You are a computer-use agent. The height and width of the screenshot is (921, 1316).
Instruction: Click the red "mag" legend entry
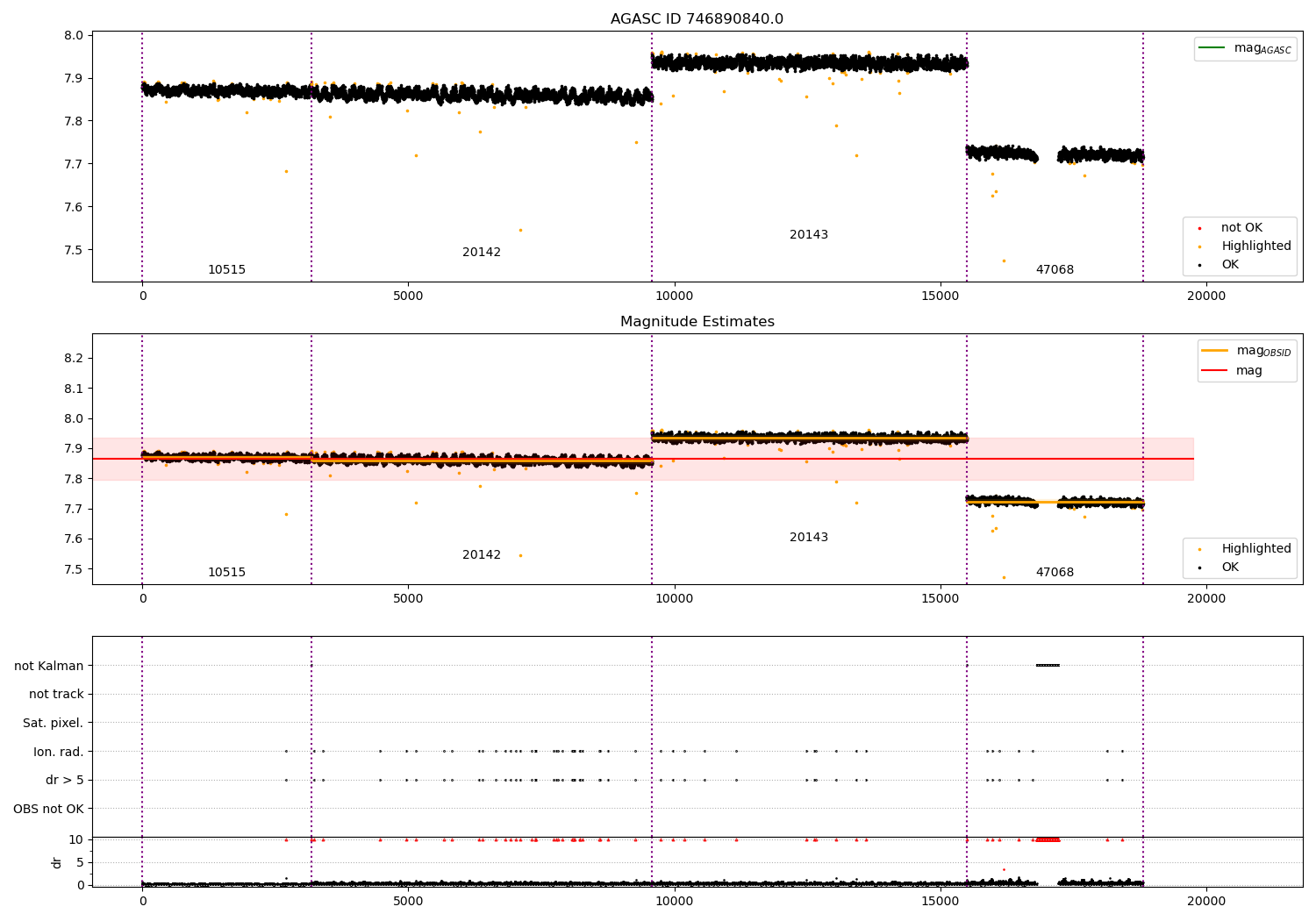(x=1233, y=370)
